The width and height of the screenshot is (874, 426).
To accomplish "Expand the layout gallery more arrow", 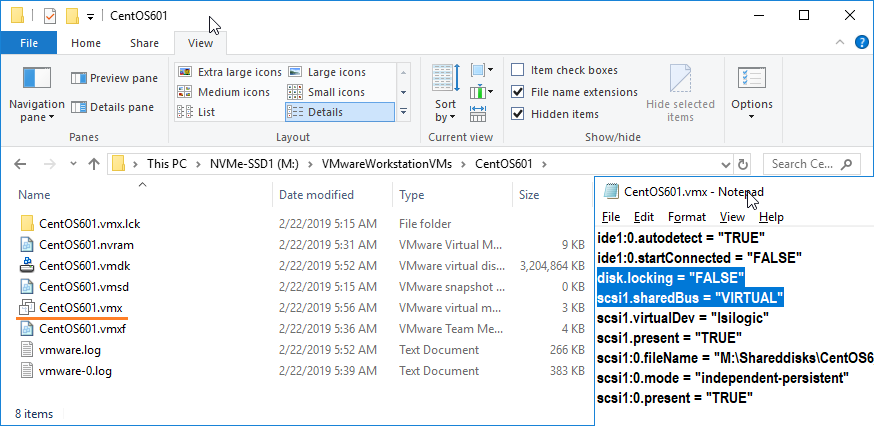I will point(404,112).
